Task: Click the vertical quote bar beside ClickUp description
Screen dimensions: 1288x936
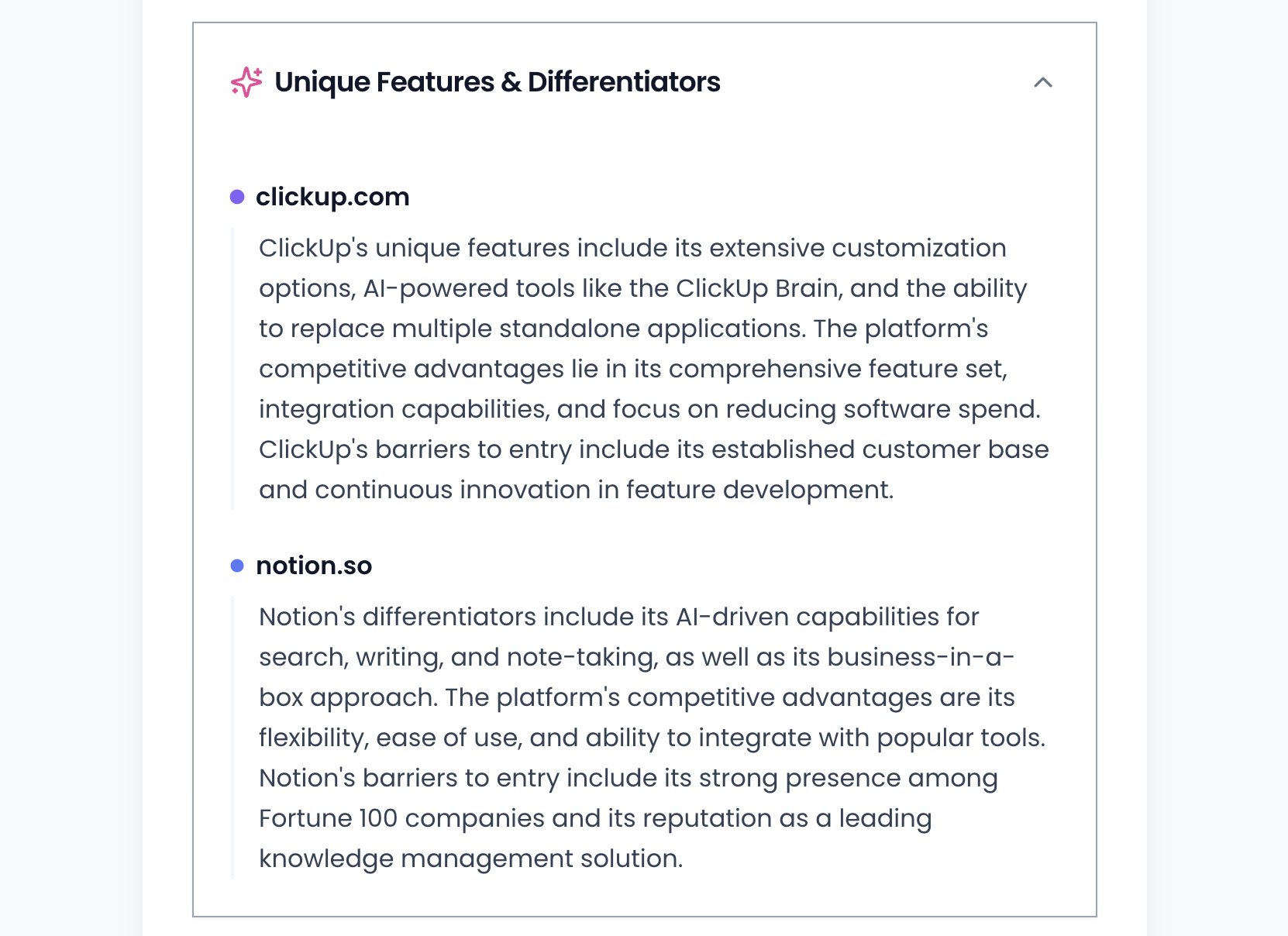Action: [x=232, y=369]
